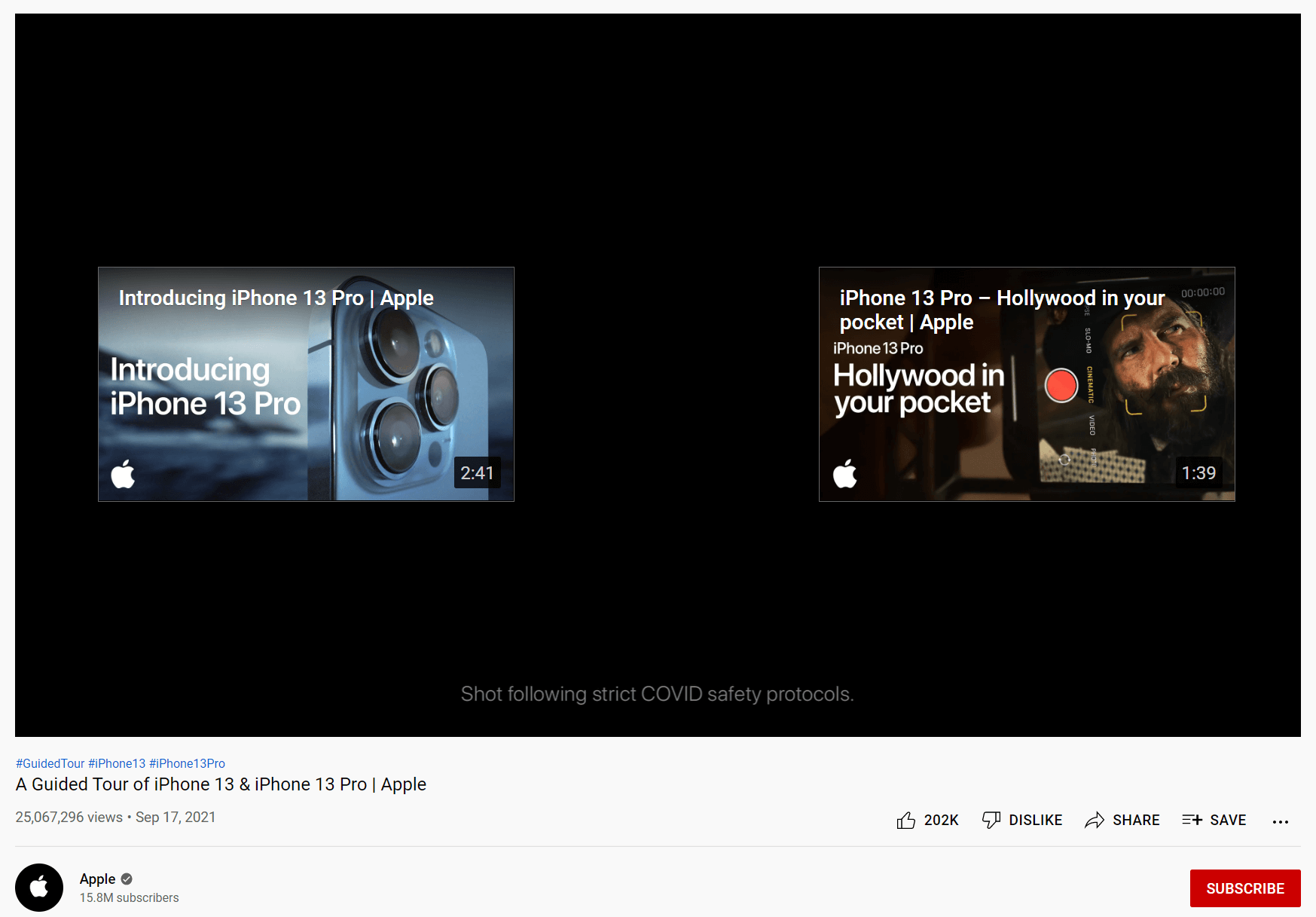This screenshot has width=1316, height=917.
Task: Open the #GuidedTour hashtag
Action: (x=50, y=763)
